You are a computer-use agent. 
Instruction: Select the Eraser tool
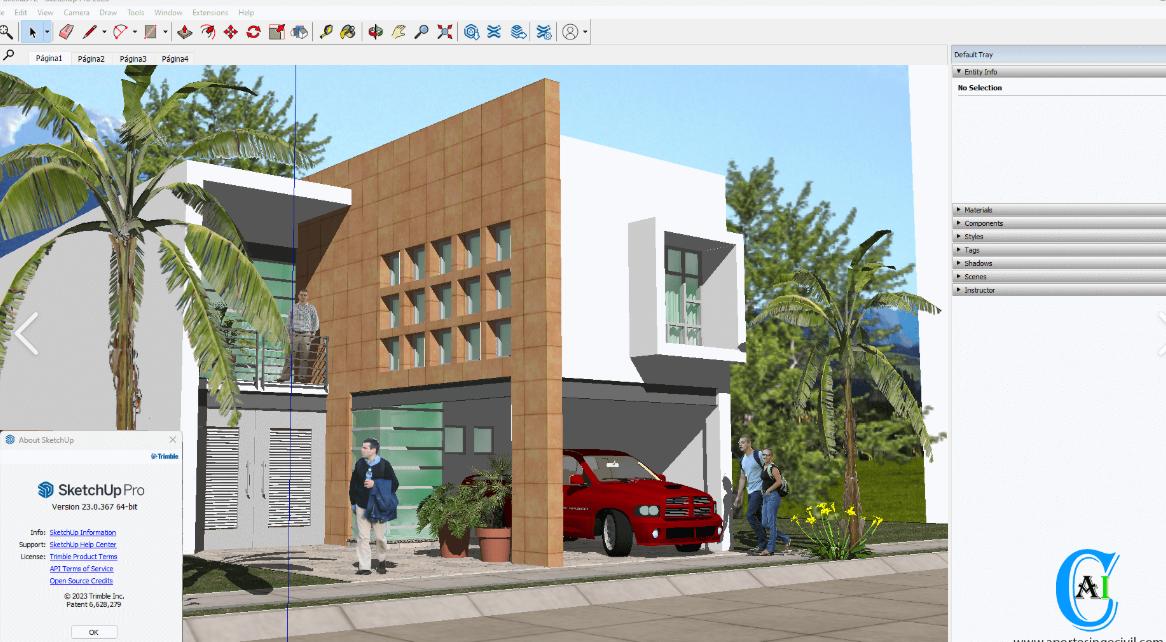click(x=67, y=32)
